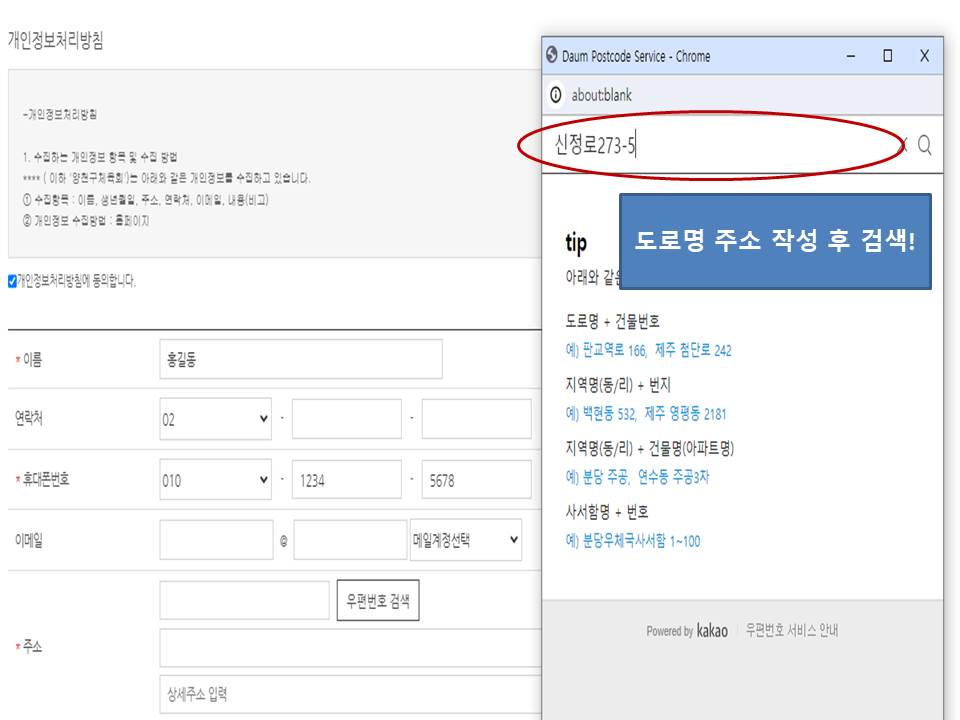Click the 이메일 ID input field

click(216, 539)
